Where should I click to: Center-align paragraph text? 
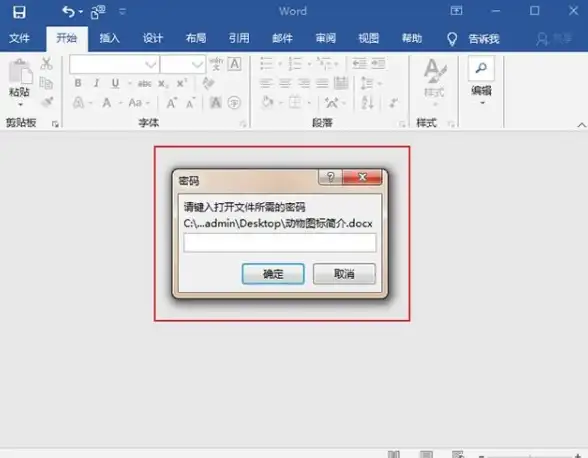pos(285,83)
